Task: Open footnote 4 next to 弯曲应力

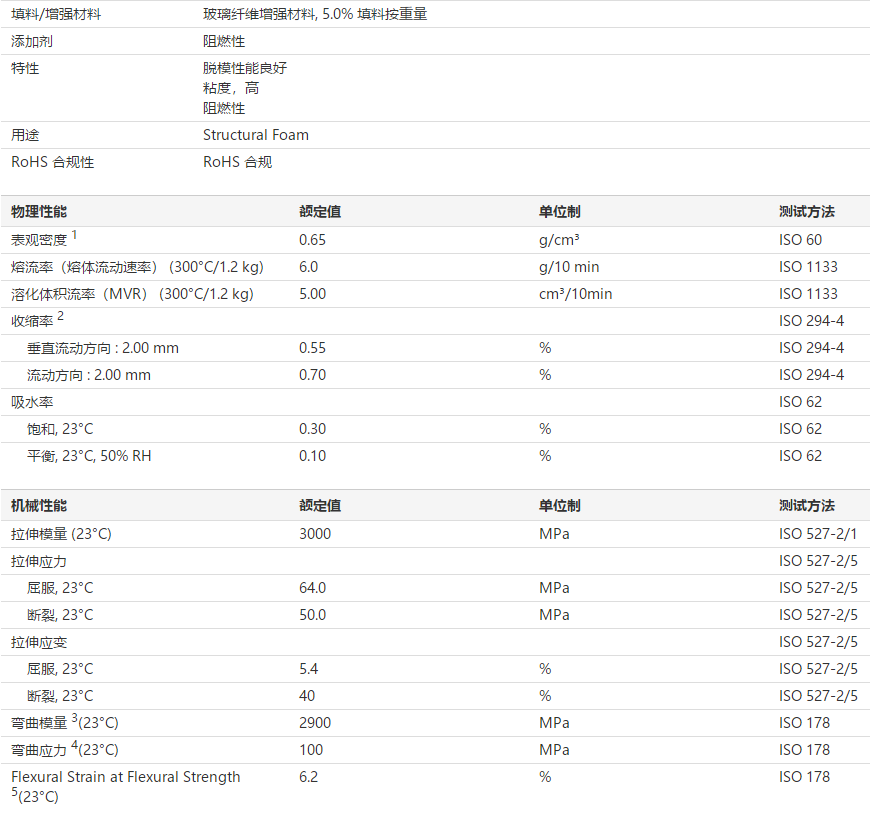Action: pos(74,745)
